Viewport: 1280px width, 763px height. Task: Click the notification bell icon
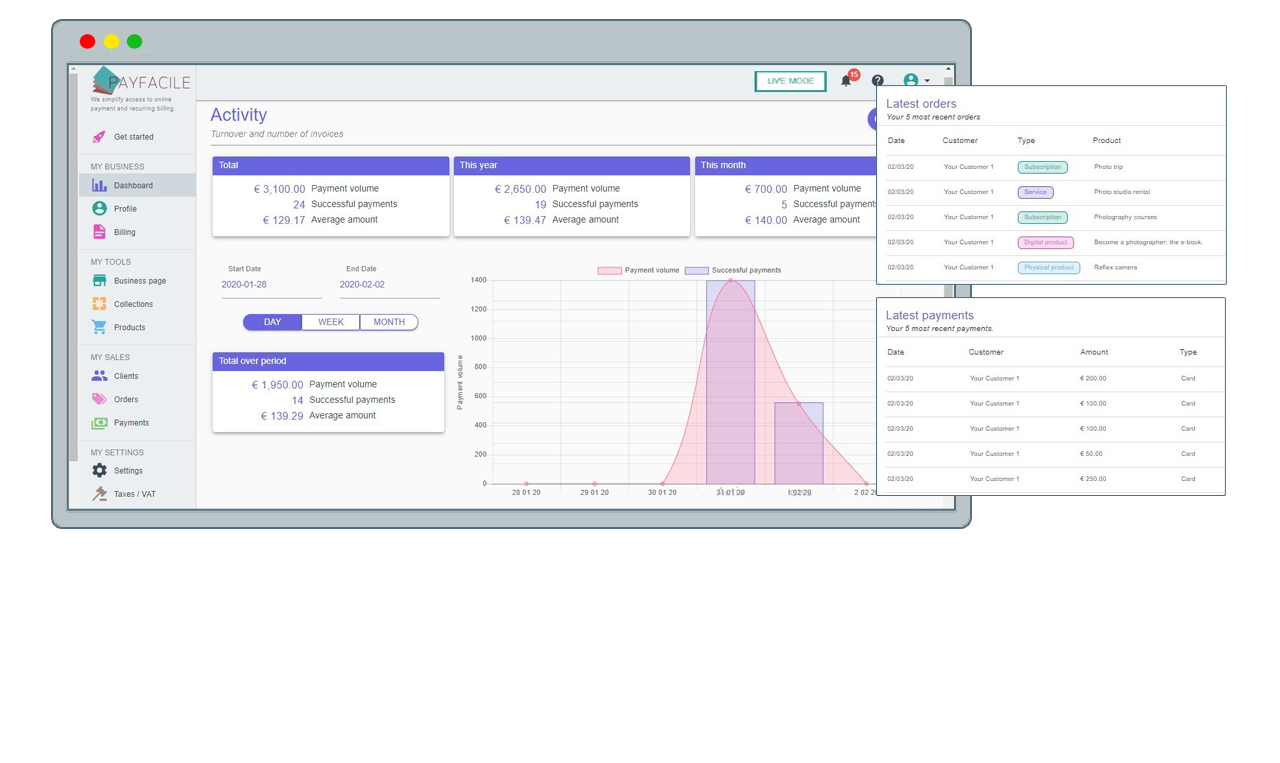point(846,81)
